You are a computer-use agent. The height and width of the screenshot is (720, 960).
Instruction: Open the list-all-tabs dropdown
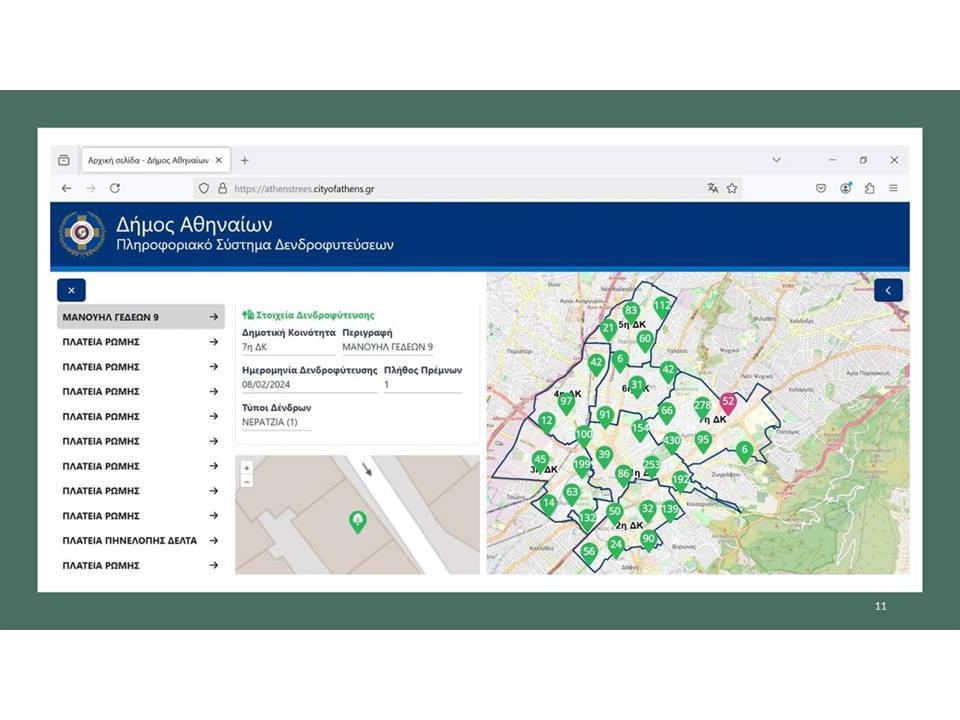(x=776, y=160)
